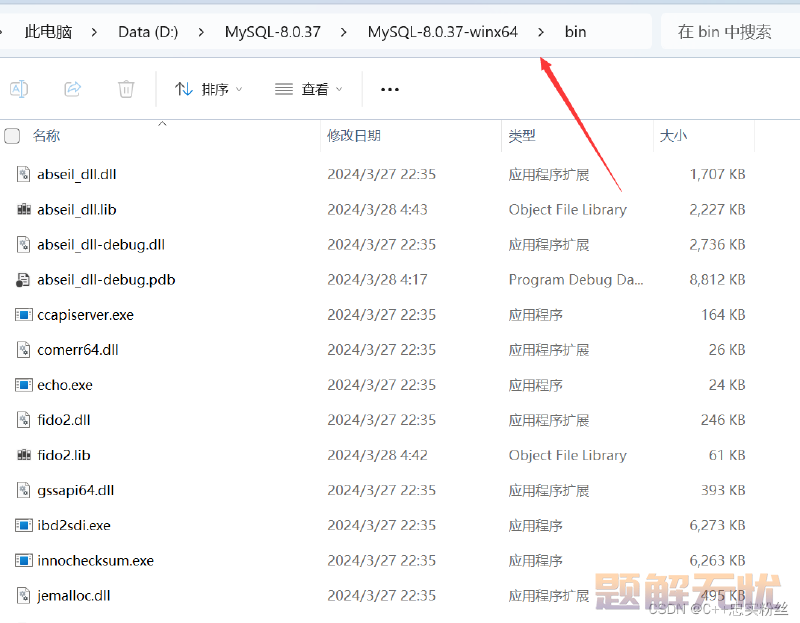Click the abseil_dll-debug.pdb file icon
800x623 pixels.
(23, 280)
